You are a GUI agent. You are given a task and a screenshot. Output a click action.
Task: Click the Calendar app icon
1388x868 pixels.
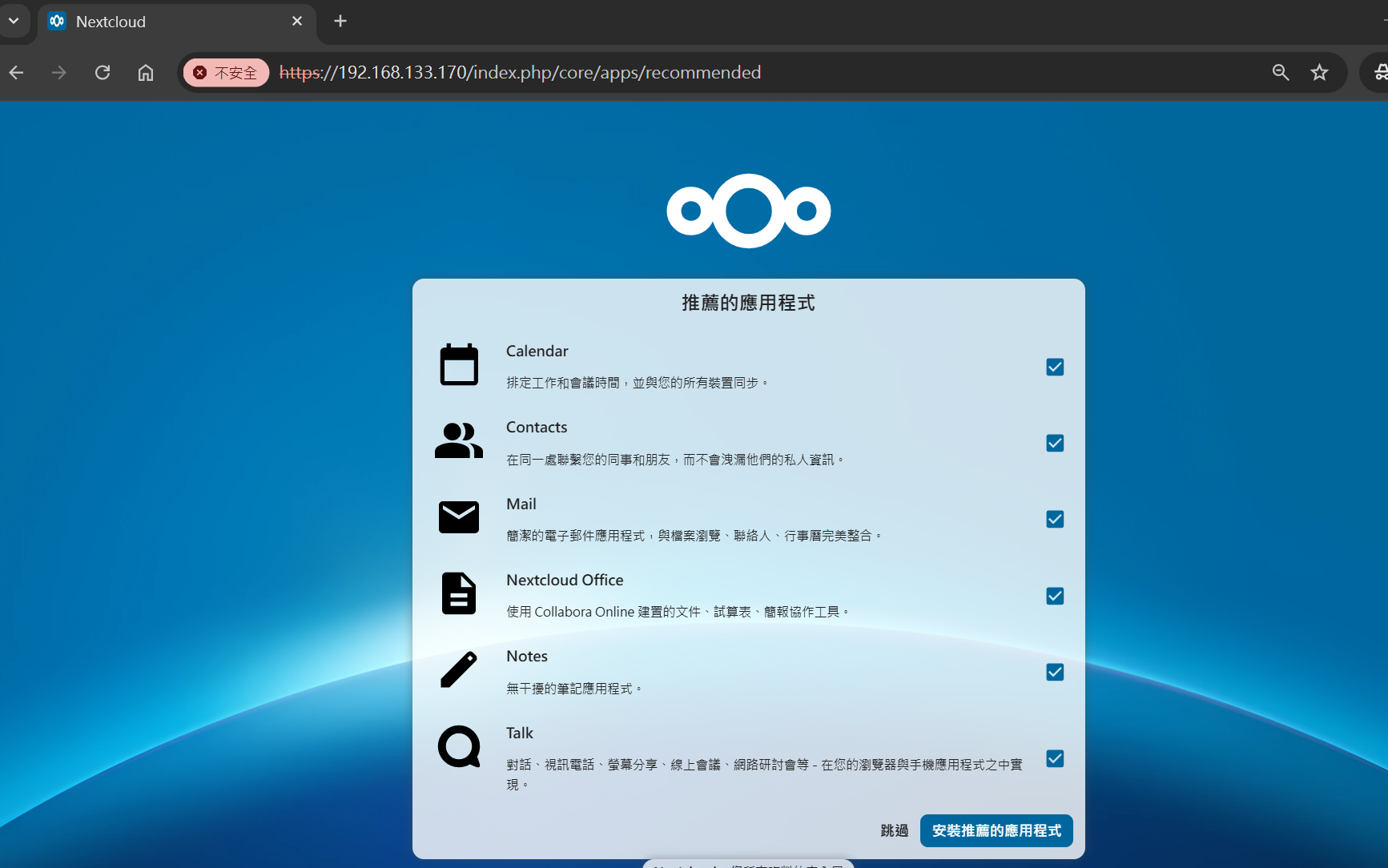(459, 365)
